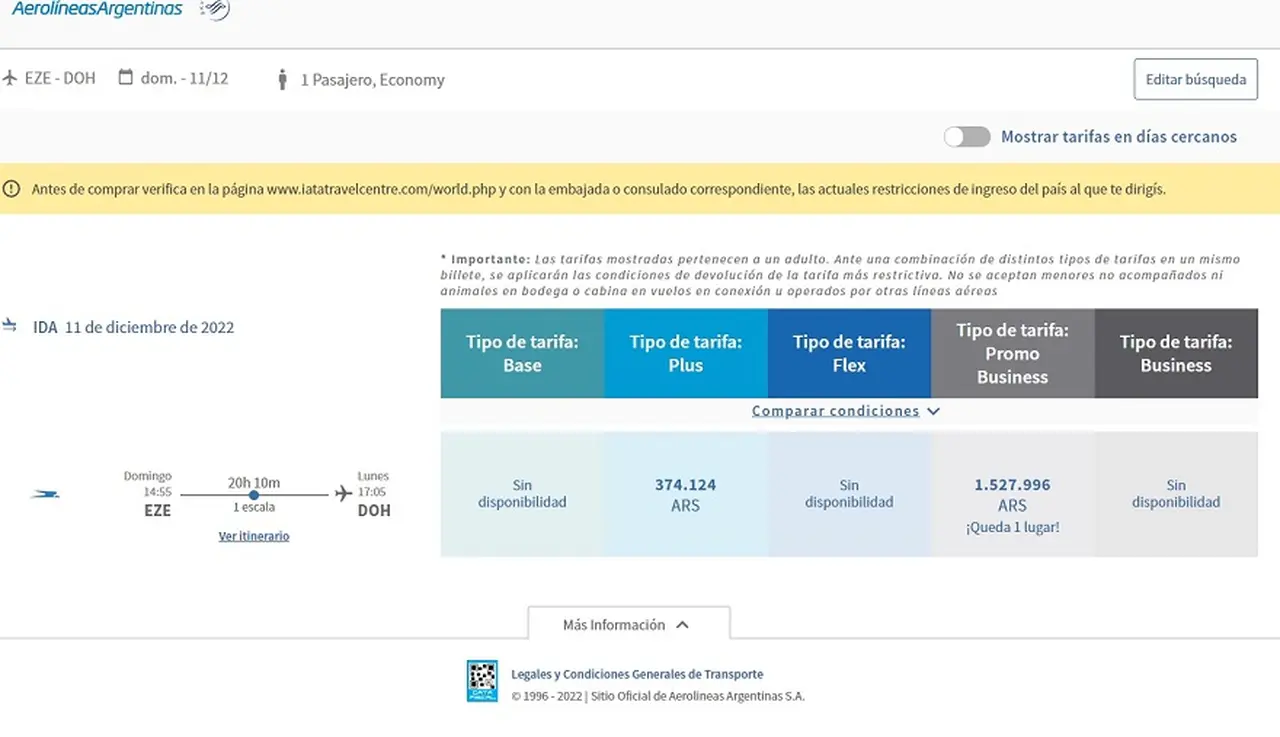This screenshot has width=1280, height=737.
Task: Click the airline tail logo next to flight
Action: click(x=45, y=494)
